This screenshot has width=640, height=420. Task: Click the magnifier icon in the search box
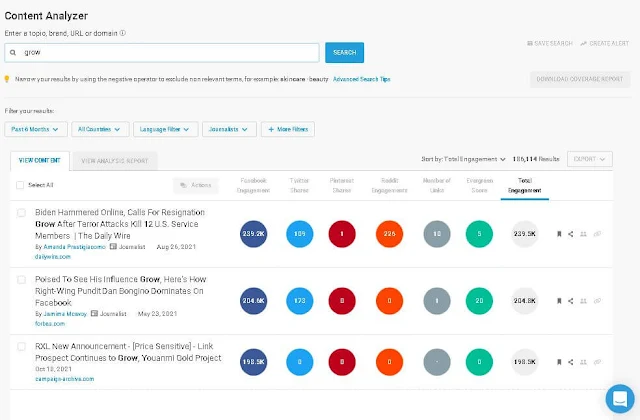click(13, 53)
